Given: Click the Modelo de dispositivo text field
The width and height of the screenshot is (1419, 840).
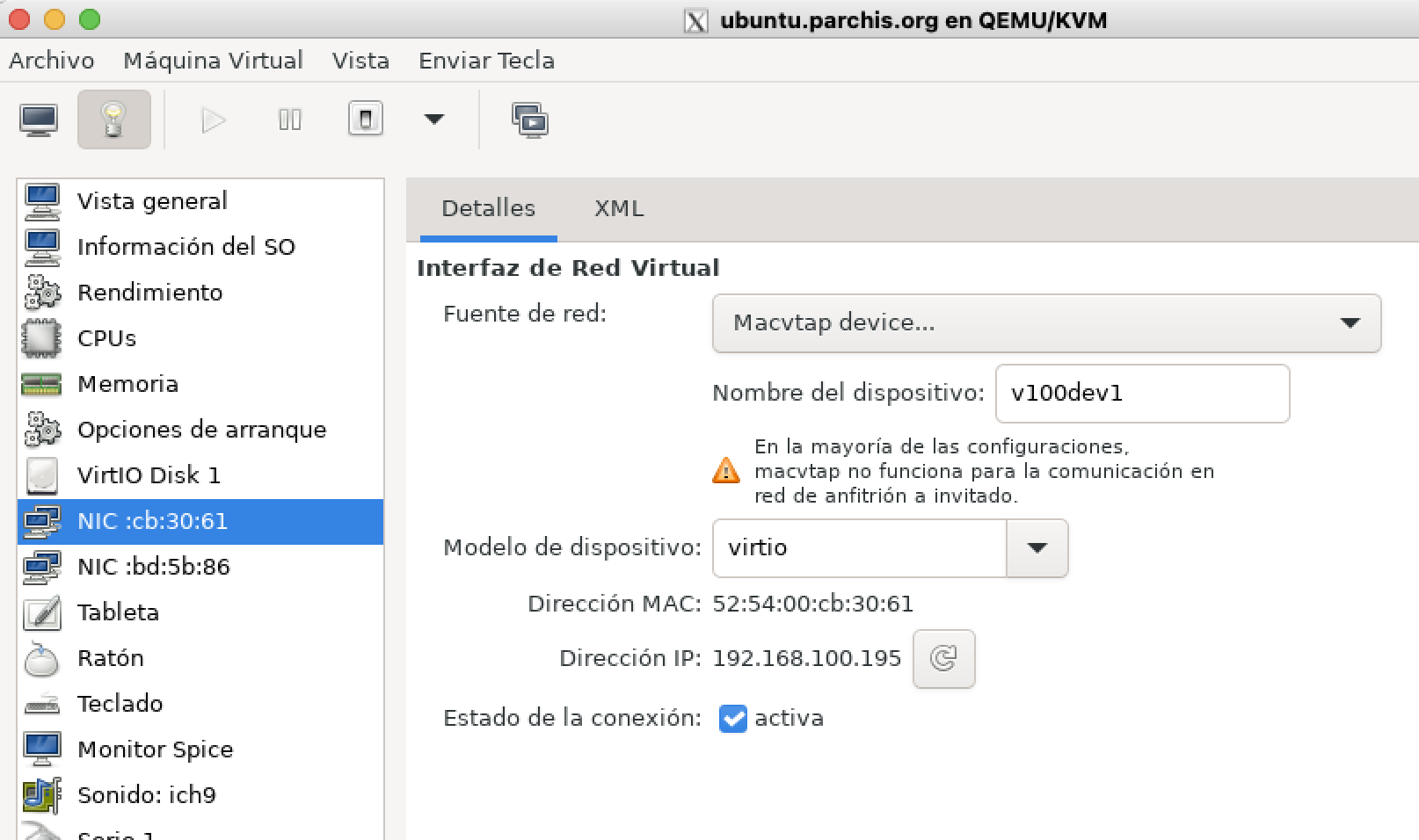Looking at the screenshot, I should tap(860, 548).
